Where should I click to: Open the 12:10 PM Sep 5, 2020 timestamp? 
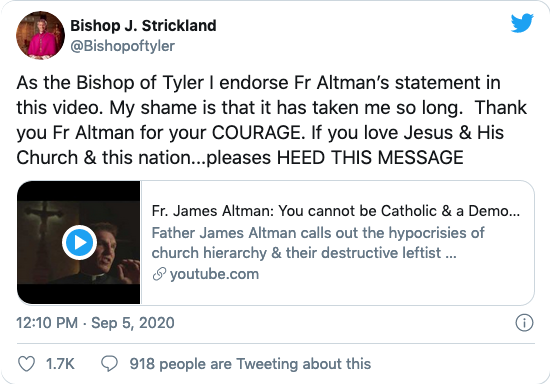(x=95, y=323)
